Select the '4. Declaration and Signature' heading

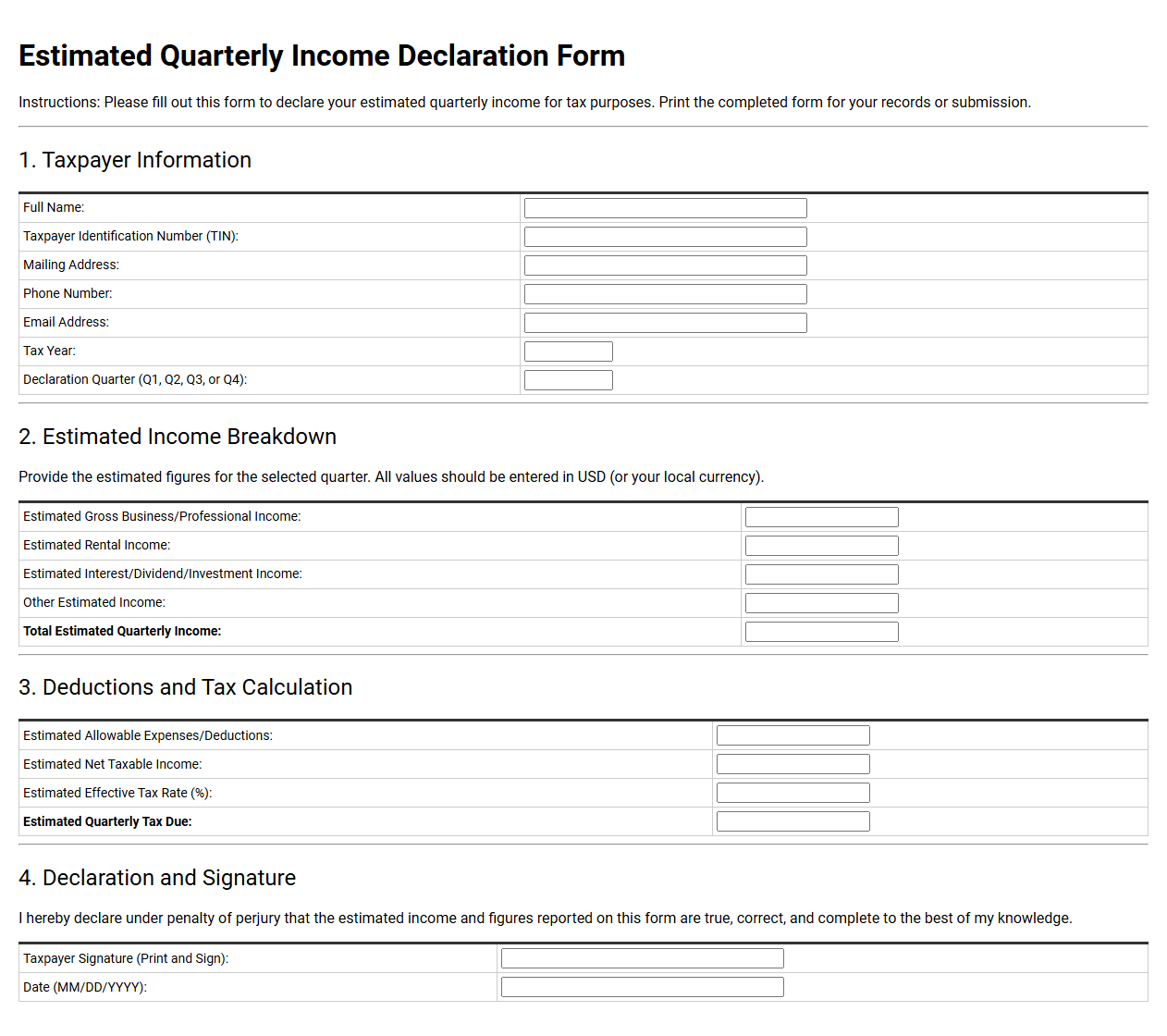point(157,878)
